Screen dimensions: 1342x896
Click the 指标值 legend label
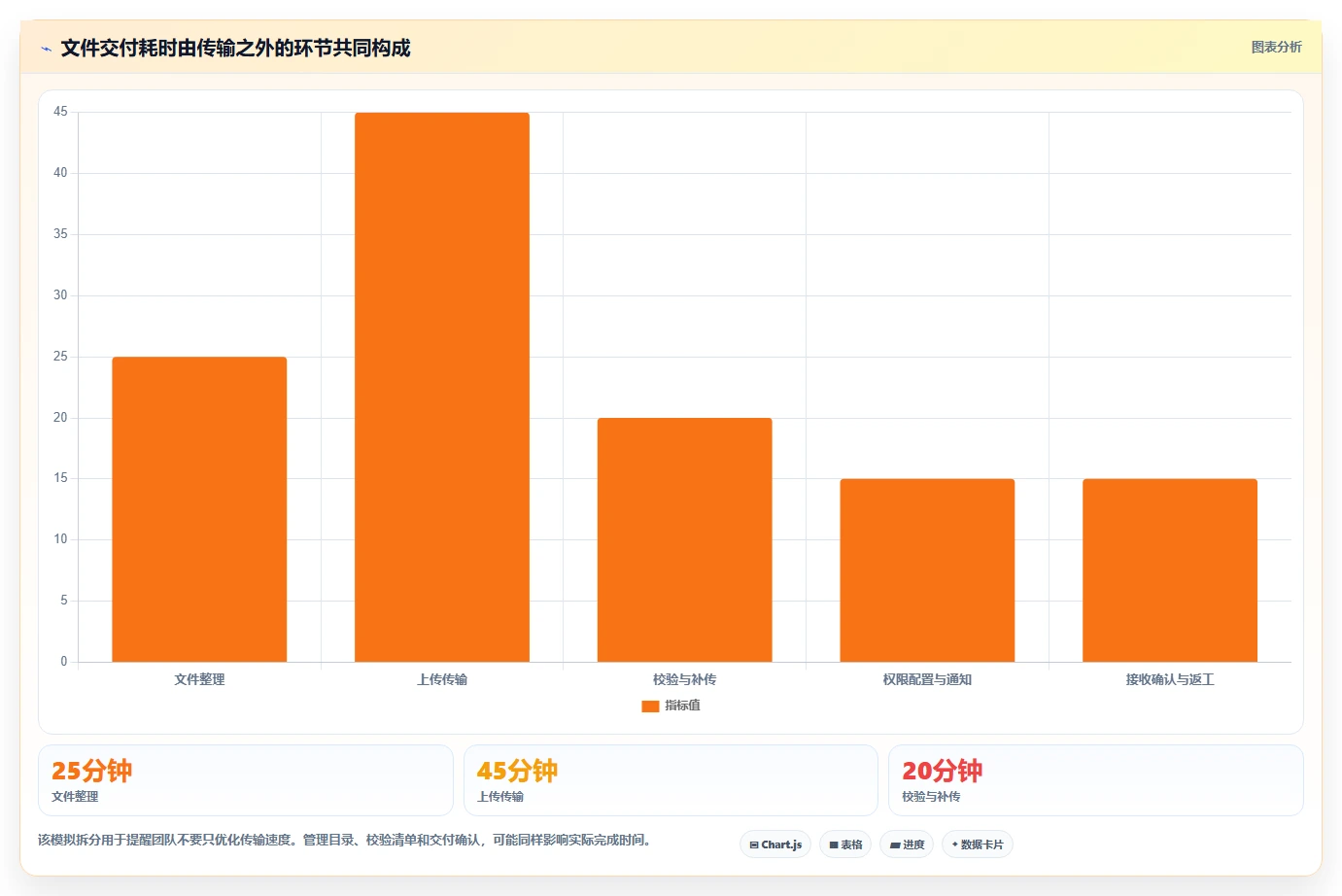pos(682,706)
